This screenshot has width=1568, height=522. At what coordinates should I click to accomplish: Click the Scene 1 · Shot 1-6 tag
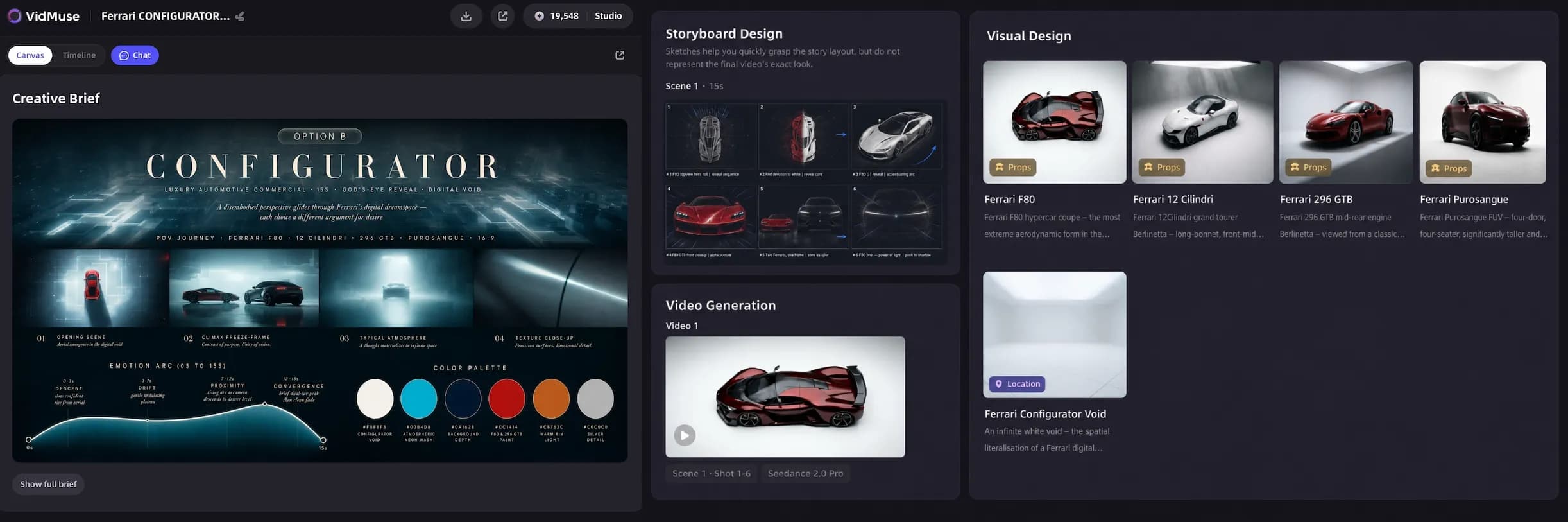click(711, 473)
